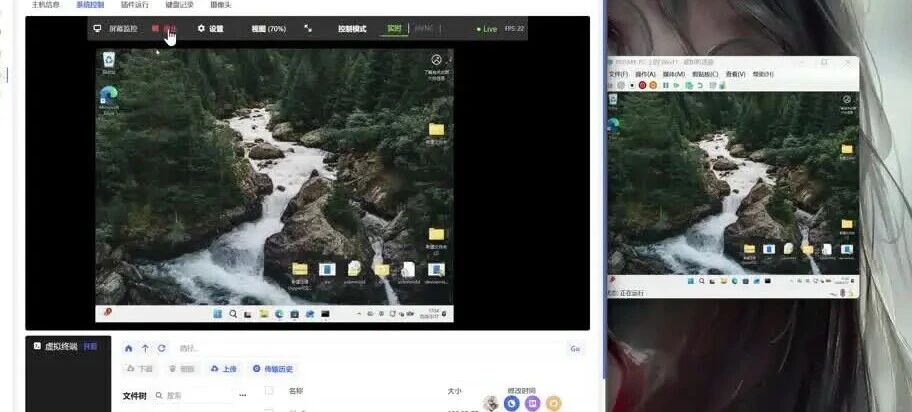Open 传输历史 transfer history
The width and height of the screenshot is (912, 412).
[x=273, y=369]
